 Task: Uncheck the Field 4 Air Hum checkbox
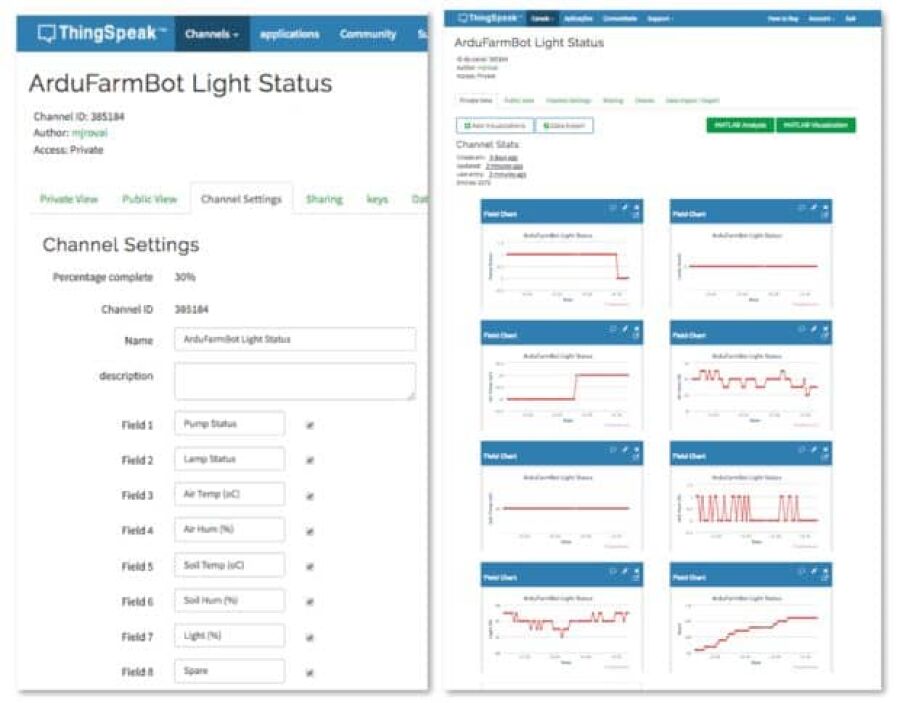(x=309, y=531)
